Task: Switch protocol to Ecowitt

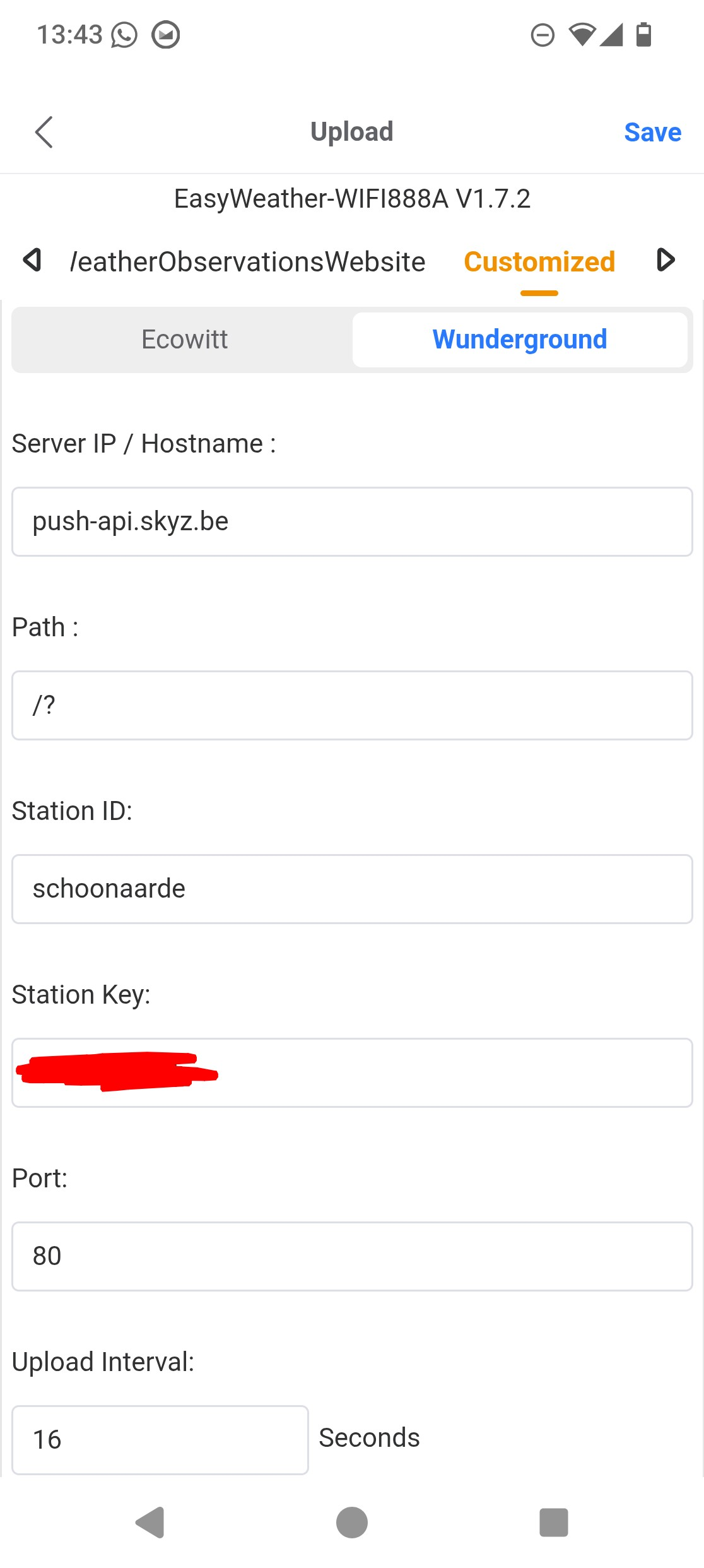Action: [184, 340]
